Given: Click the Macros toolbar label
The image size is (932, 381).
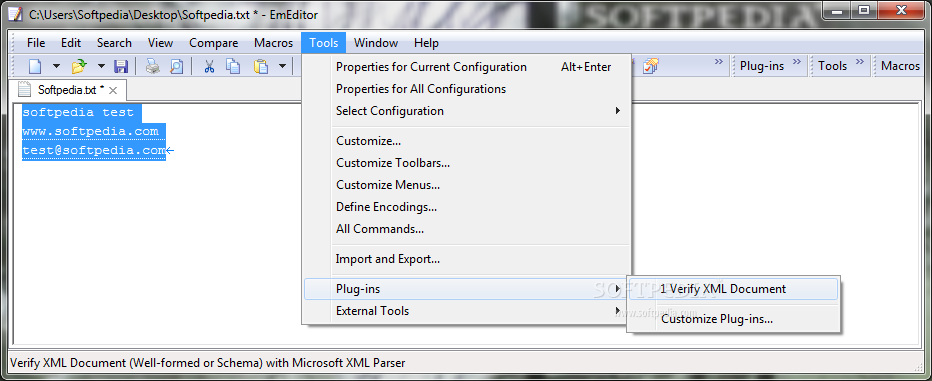Looking at the screenshot, I should (x=900, y=66).
